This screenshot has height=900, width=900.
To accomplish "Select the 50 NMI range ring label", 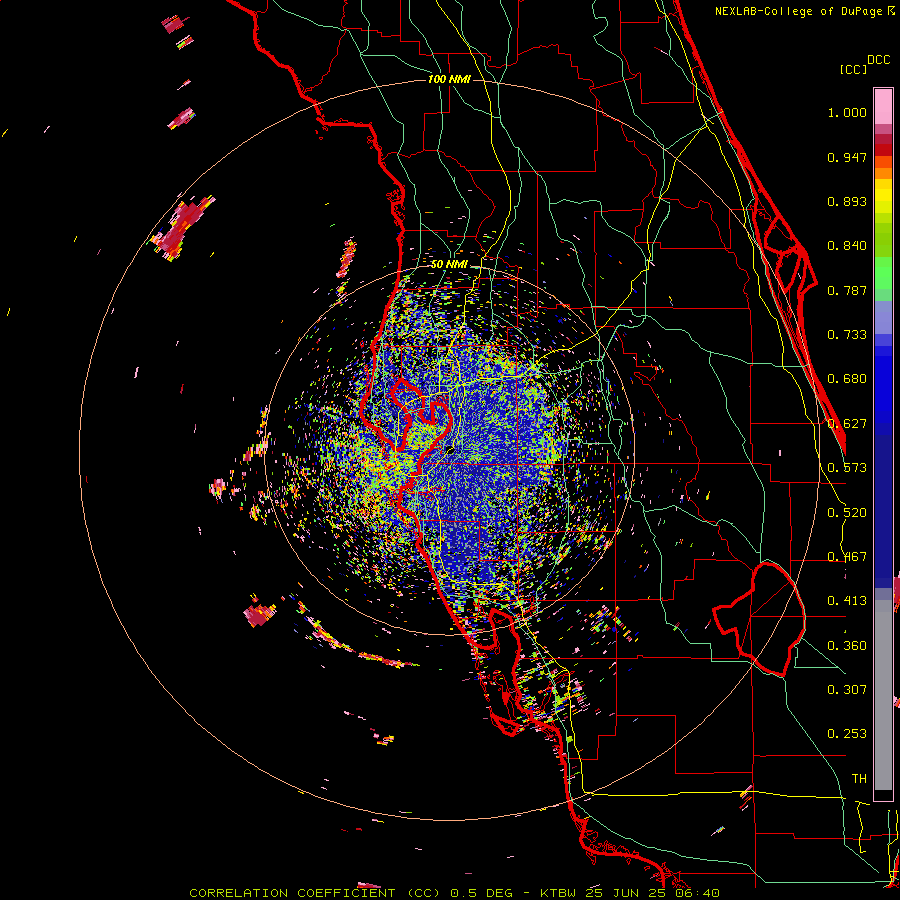I will 449,265.
